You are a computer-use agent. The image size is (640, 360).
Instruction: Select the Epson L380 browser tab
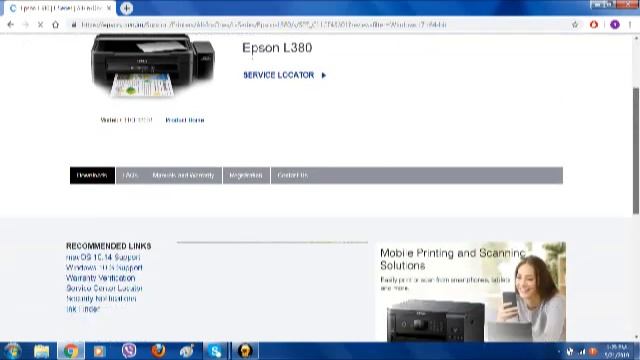coord(60,8)
